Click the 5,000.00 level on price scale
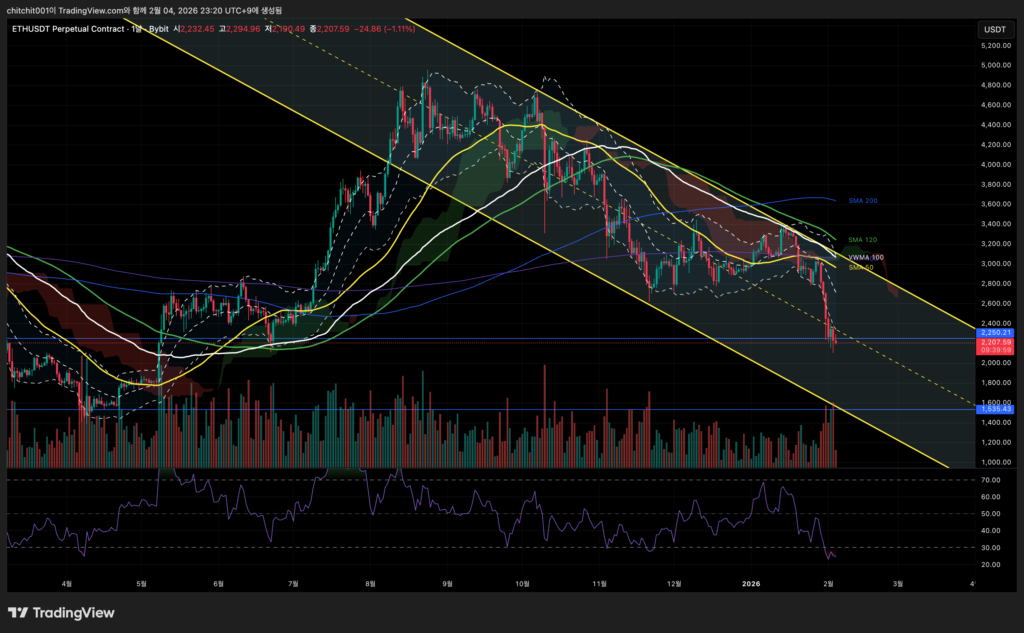This screenshot has width=1024, height=633. 994,65
